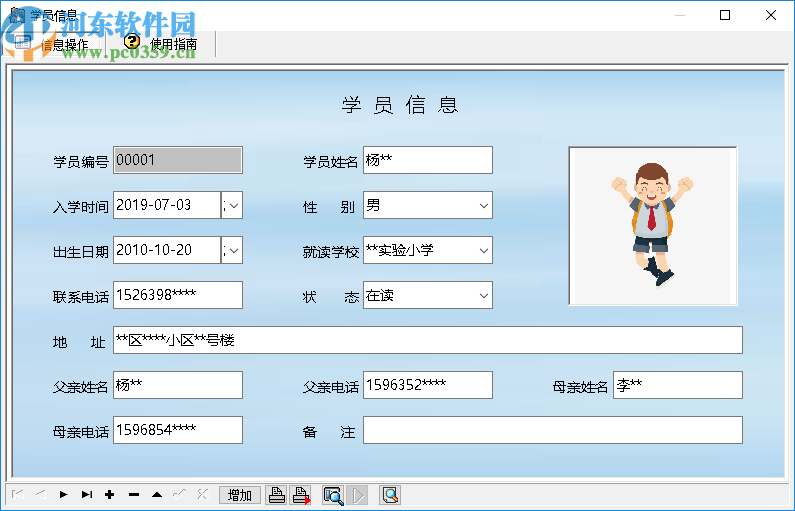Click the 母亲姓名 input field
Image resolution: width=795 pixels, height=511 pixels.
click(678, 385)
